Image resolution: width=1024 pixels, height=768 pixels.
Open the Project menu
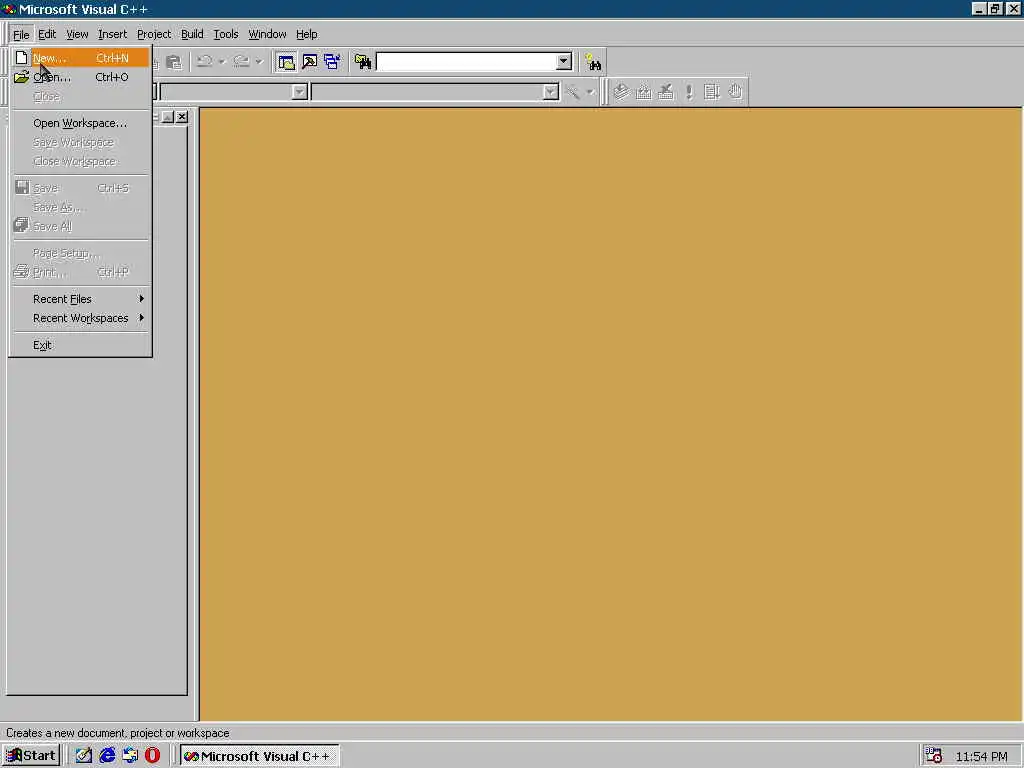point(153,34)
